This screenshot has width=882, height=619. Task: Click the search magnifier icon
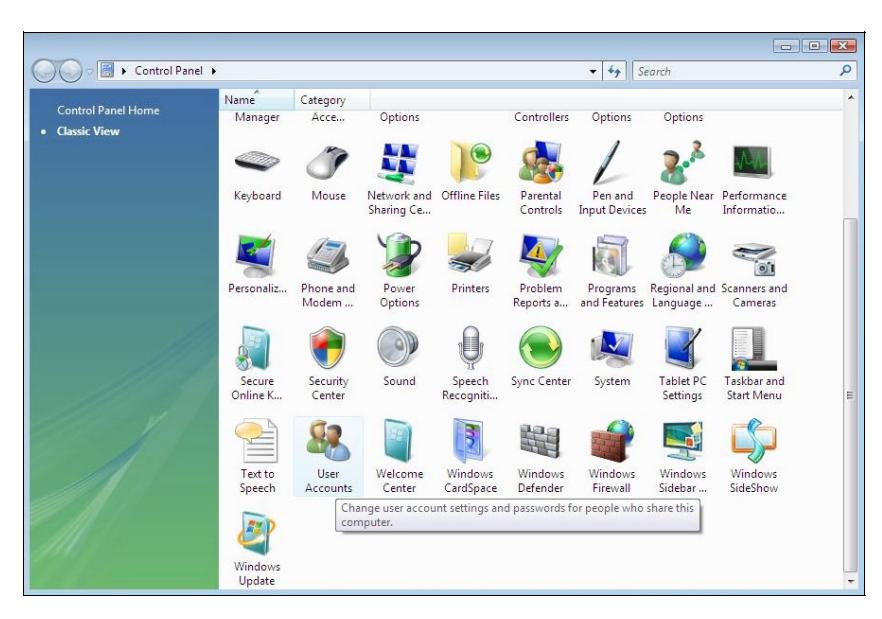(x=845, y=70)
